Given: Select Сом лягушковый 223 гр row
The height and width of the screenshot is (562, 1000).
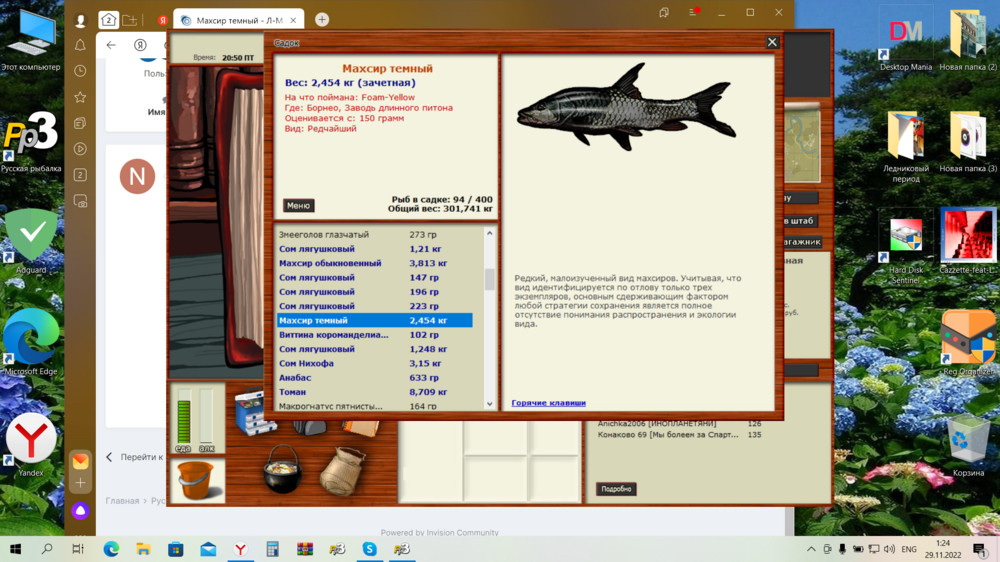Looking at the screenshot, I should 374,306.
